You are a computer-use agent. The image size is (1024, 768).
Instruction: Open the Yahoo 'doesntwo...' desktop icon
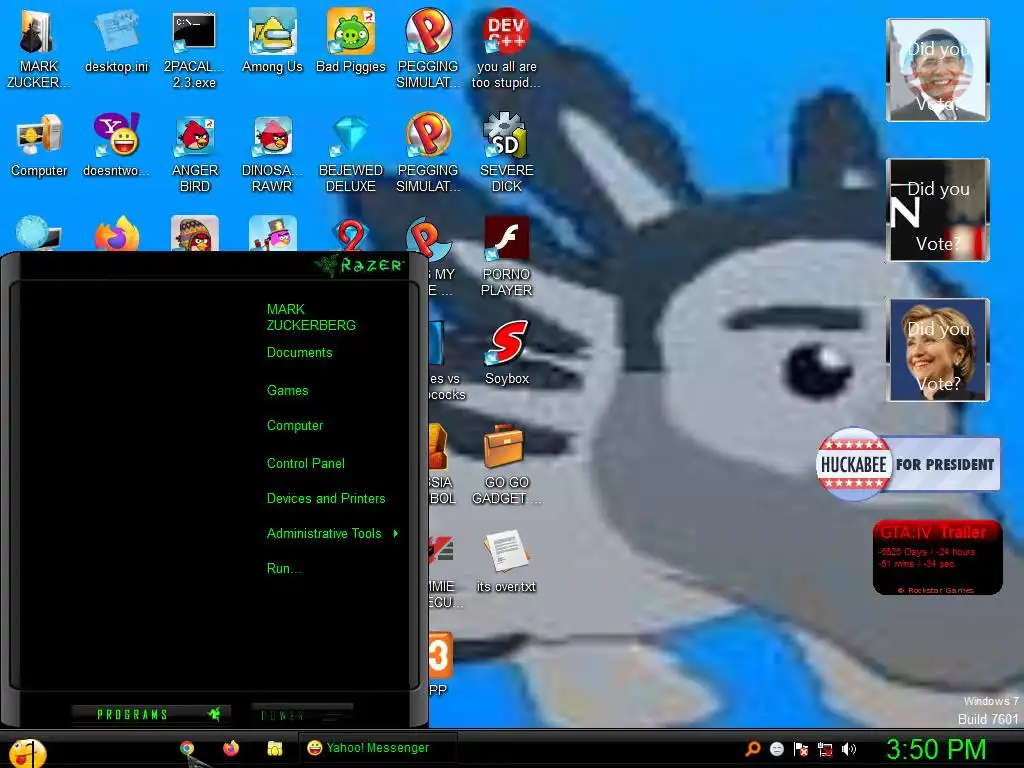click(x=116, y=145)
